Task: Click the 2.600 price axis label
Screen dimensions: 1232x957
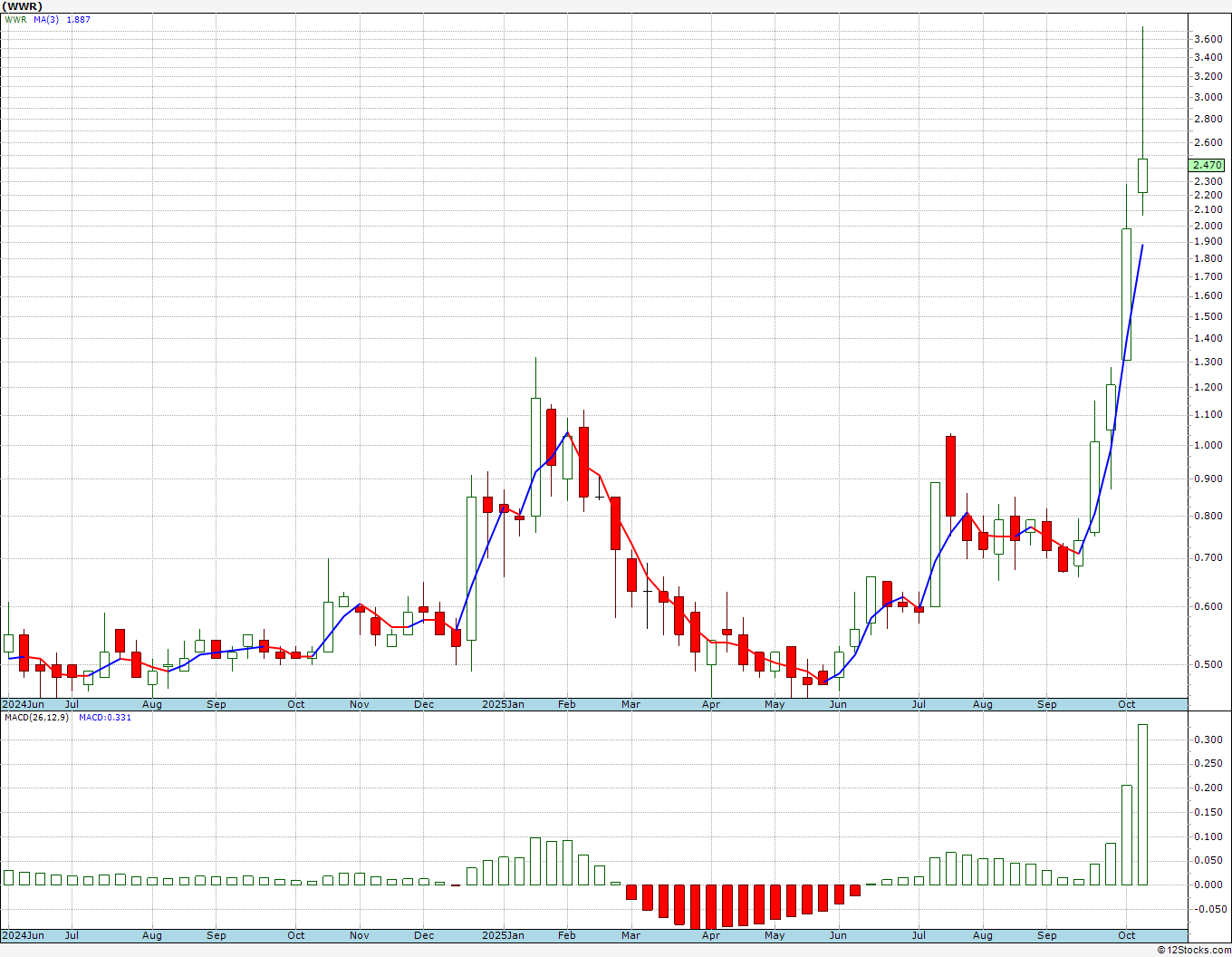Action: pos(1208,142)
